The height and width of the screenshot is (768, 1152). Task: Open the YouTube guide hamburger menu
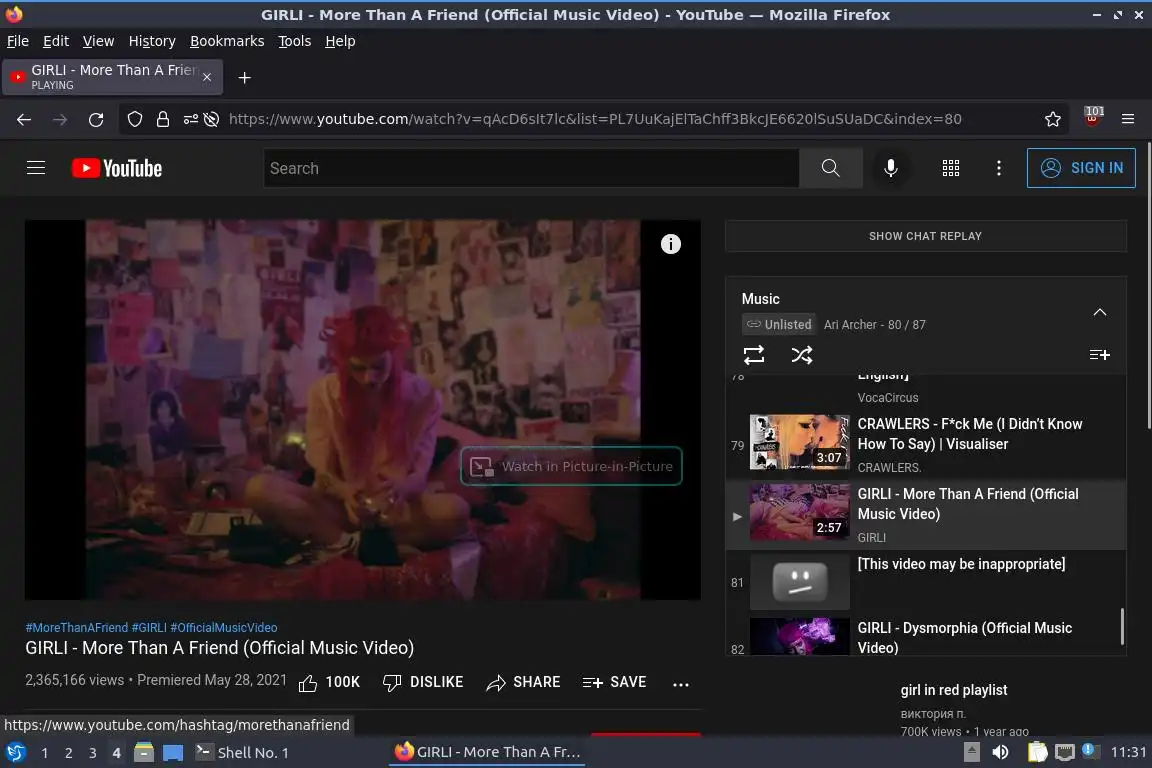36,168
